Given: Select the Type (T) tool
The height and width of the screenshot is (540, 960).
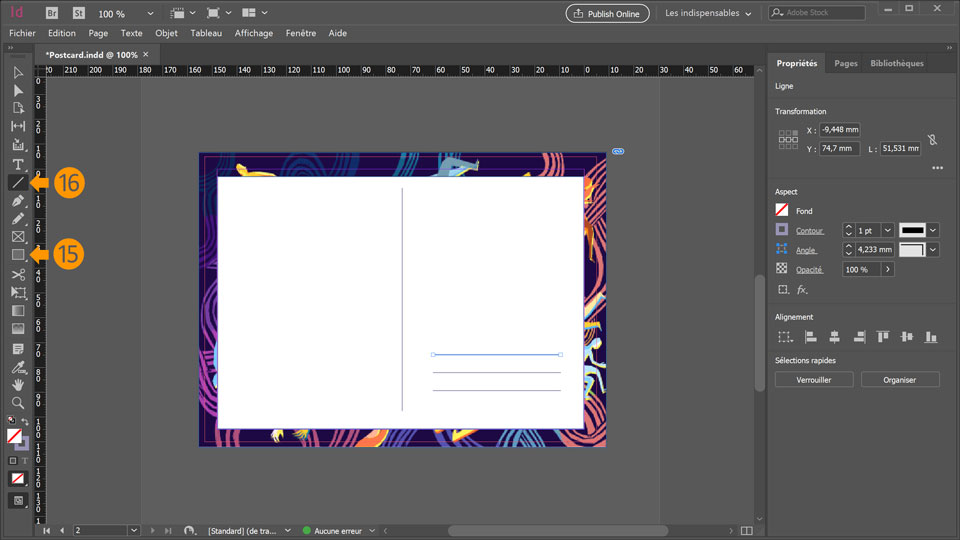Looking at the screenshot, I should (x=18, y=164).
